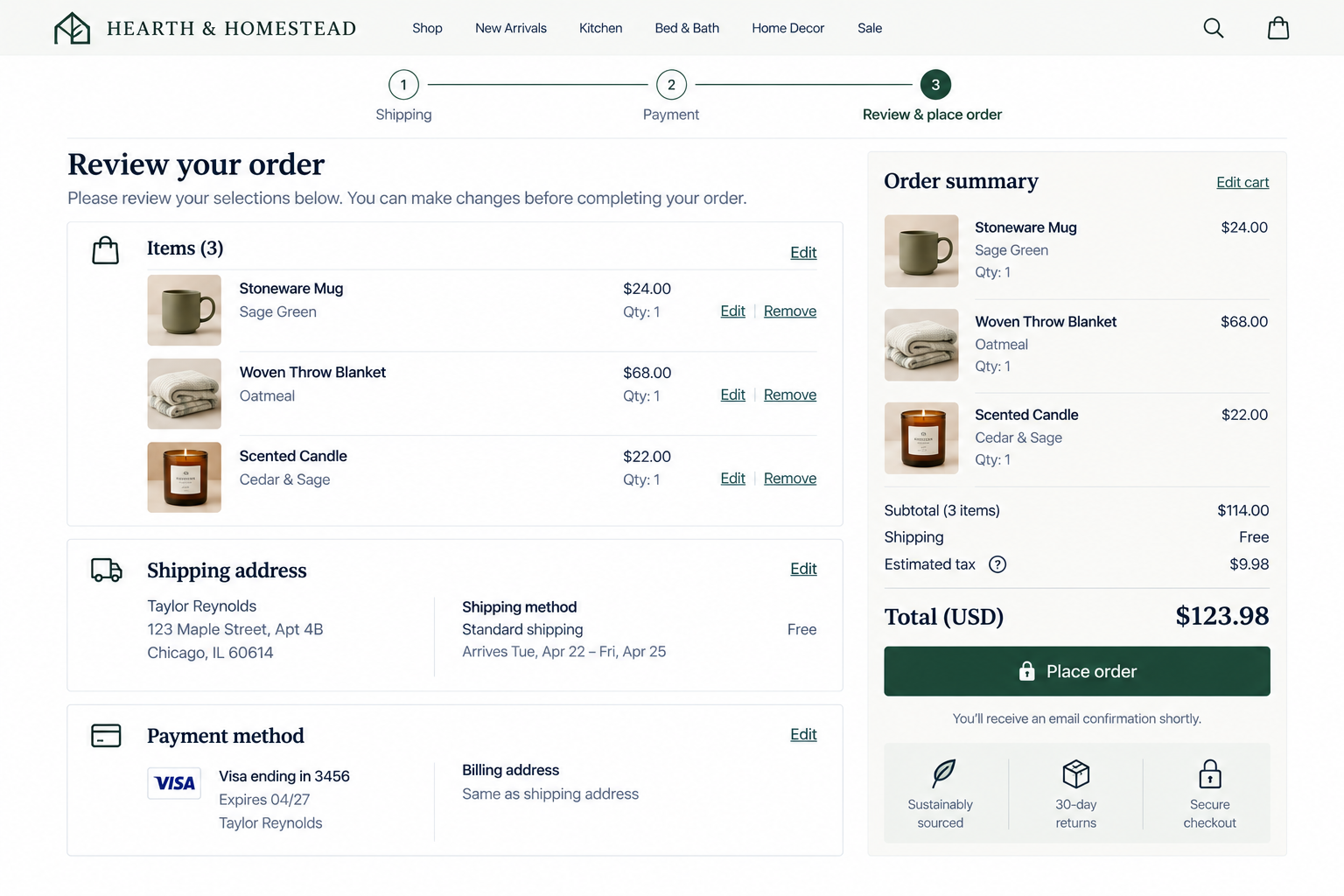Click the Stoneware Mug thumbnail in Items list

tap(184, 310)
